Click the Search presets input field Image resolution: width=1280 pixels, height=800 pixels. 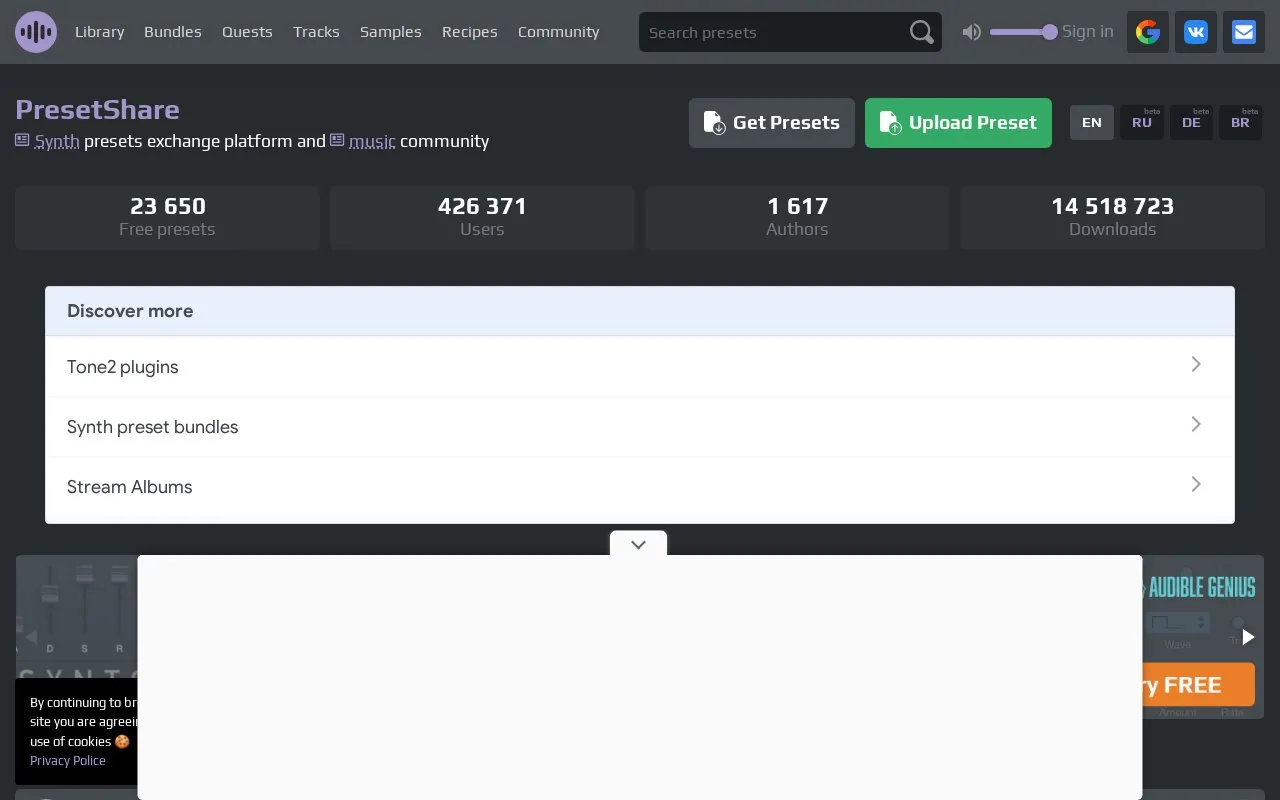tap(775, 32)
